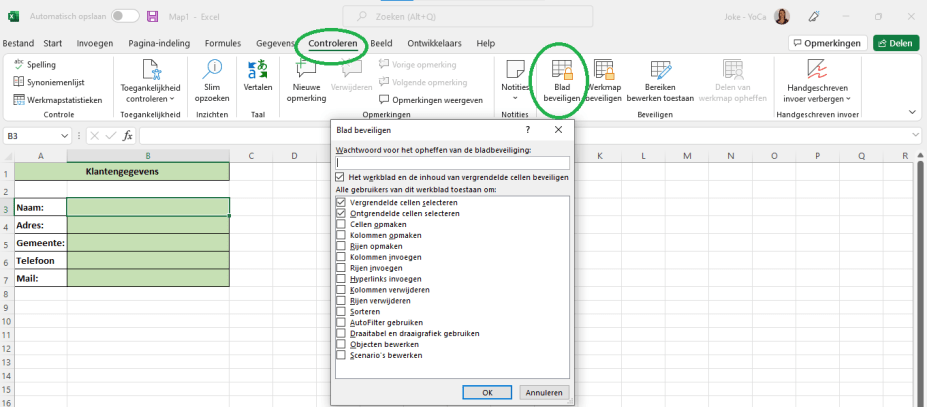
Task: Switch to the Ontwikkelaars tab
Action: point(435,43)
